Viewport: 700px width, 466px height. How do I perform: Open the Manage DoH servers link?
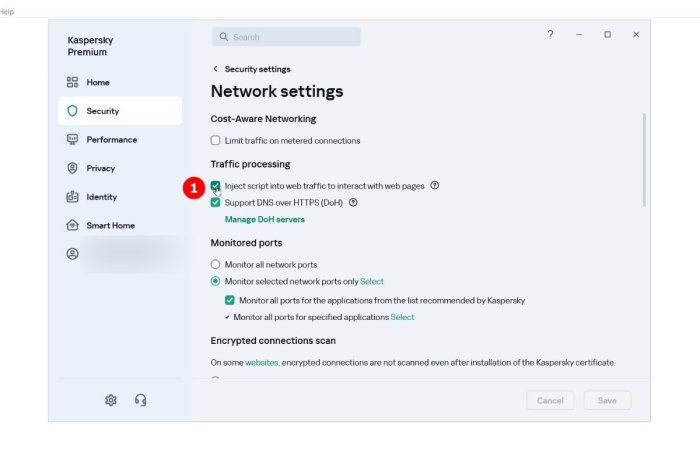264,219
